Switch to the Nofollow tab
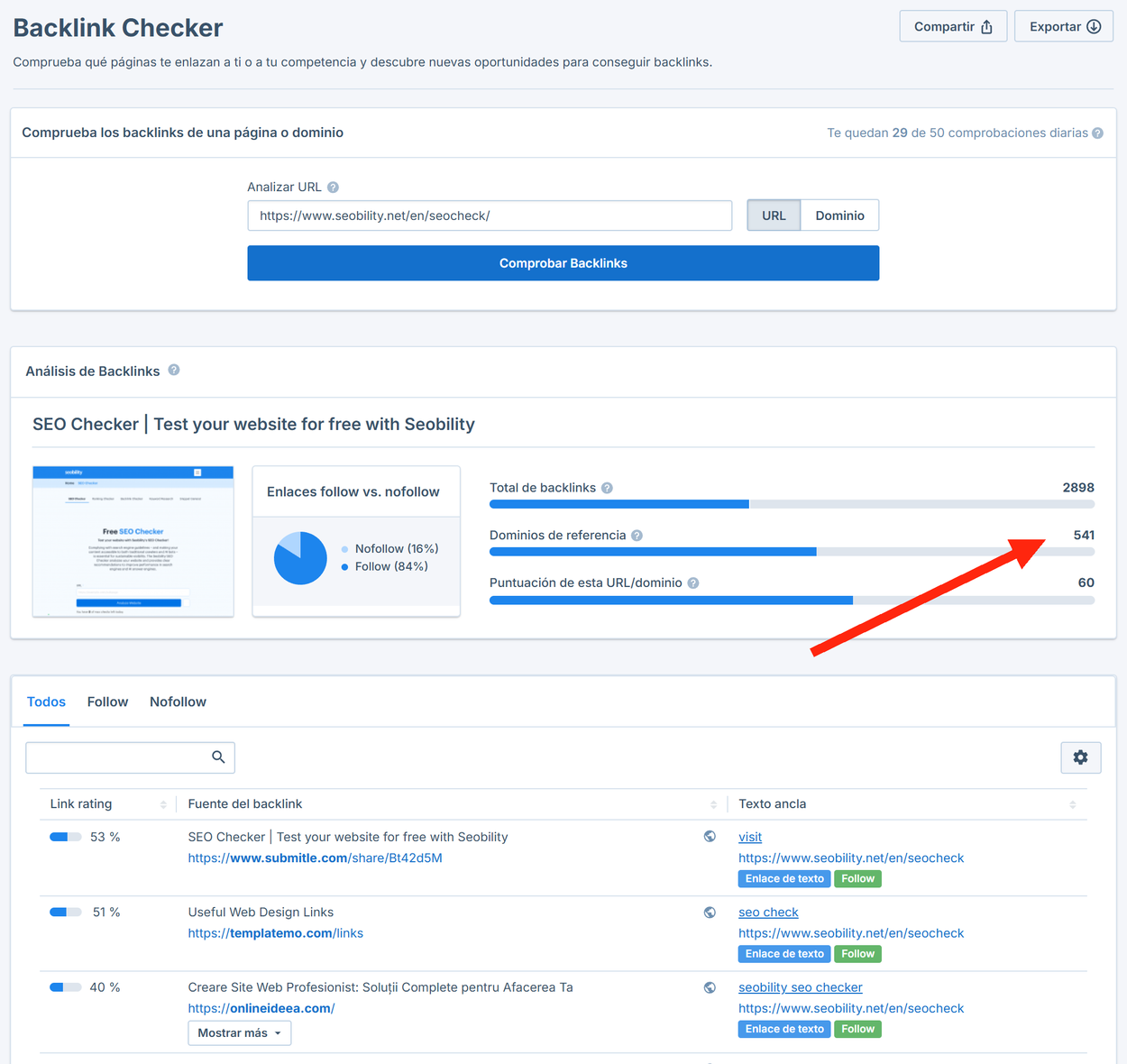1127x1064 pixels. pos(178,702)
